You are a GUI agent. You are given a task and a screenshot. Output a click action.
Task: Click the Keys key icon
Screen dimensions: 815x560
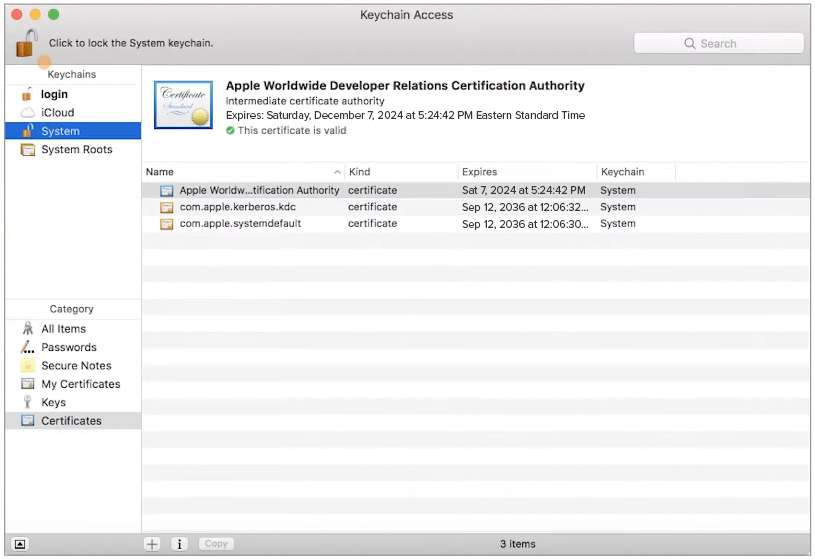[x=28, y=402]
